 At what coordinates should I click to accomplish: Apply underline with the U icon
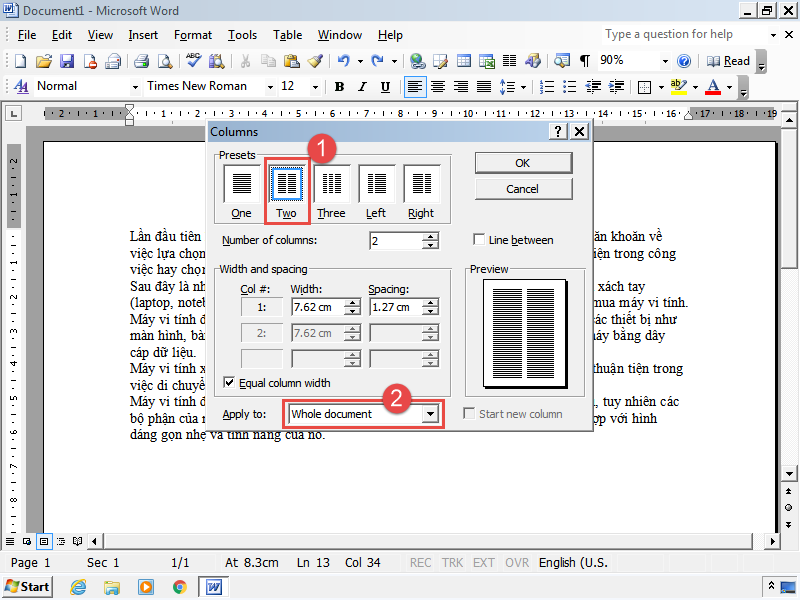click(385, 87)
